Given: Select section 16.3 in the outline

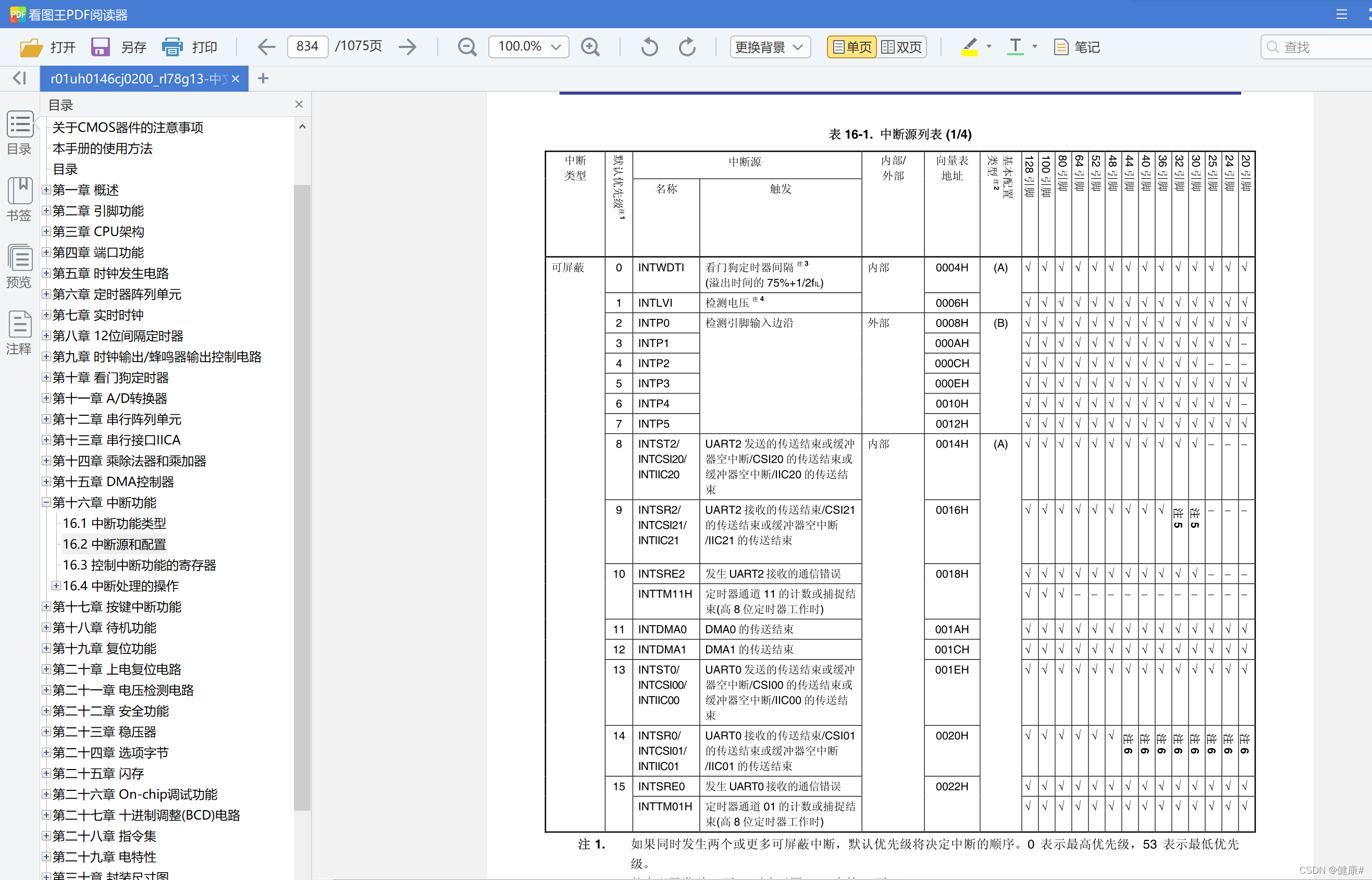Looking at the screenshot, I should 139,565.
